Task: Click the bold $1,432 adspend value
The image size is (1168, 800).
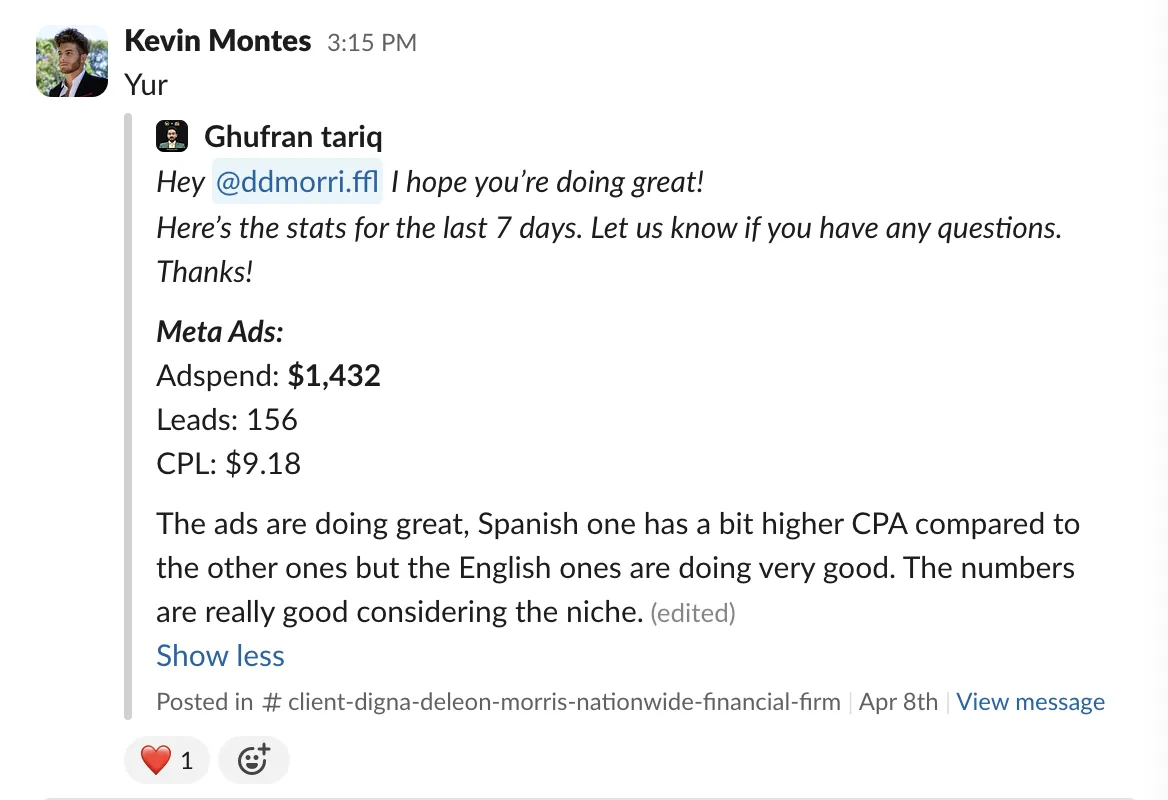Action: tap(334, 375)
